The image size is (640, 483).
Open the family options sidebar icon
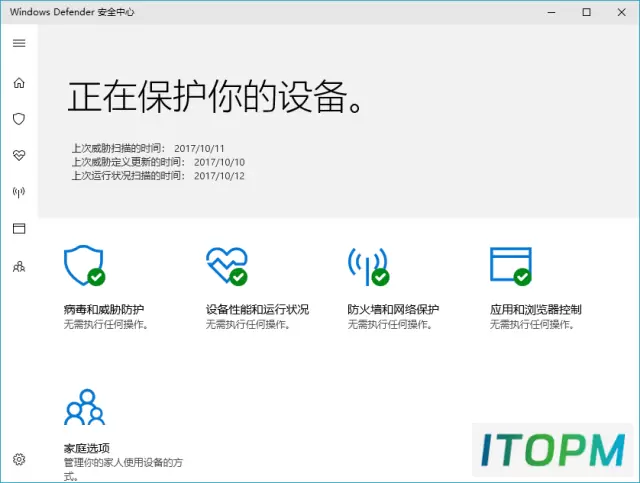point(19,267)
